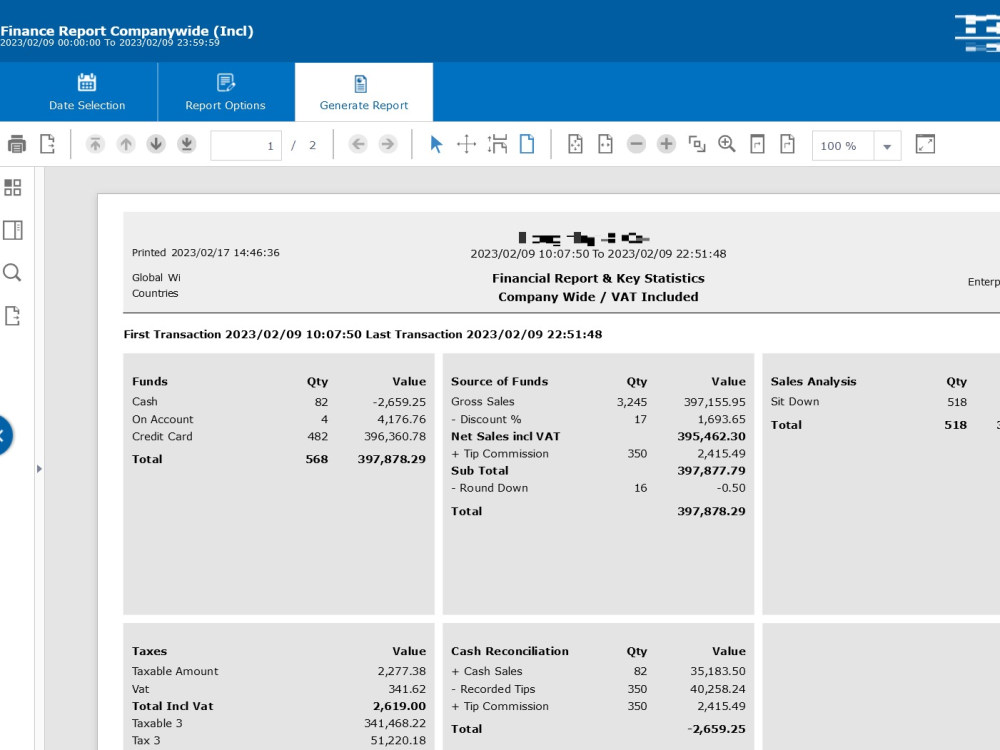Click the print report icon
1000x750 pixels.
coord(17,145)
